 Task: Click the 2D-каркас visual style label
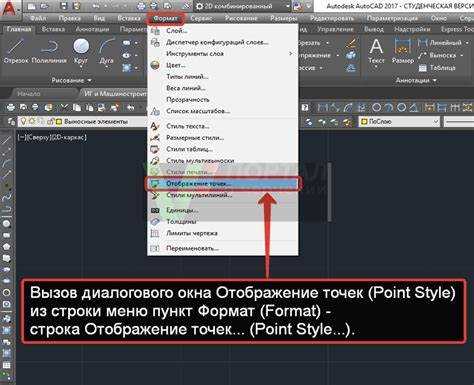pos(69,137)
